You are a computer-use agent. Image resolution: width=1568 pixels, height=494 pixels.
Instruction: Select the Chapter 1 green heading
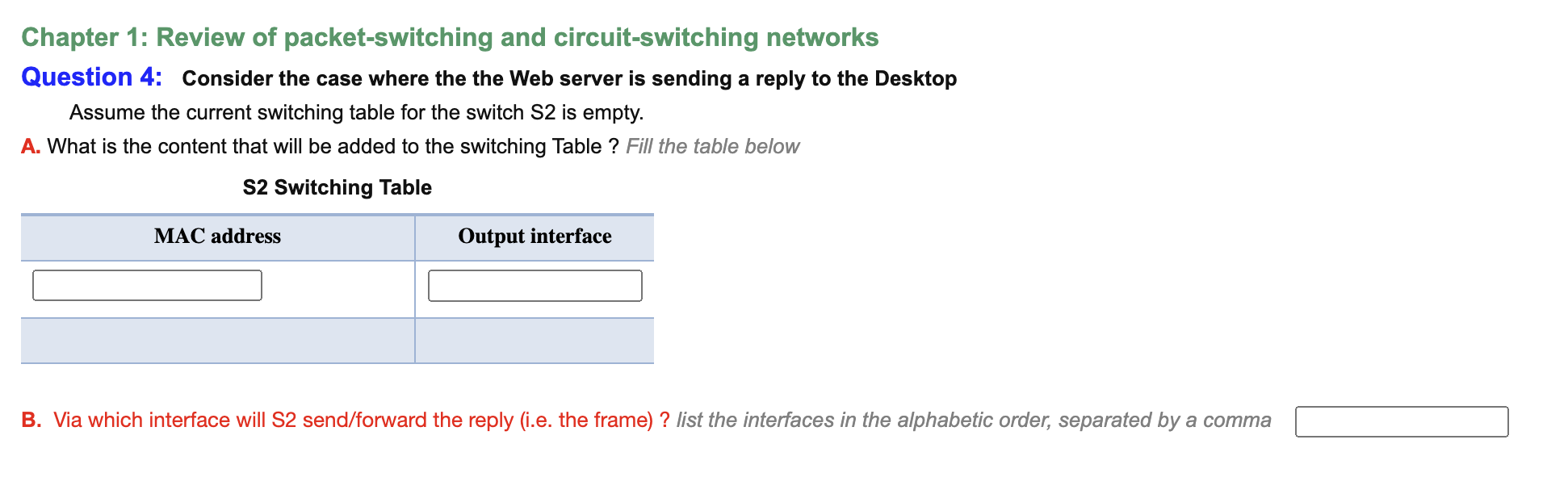pos(450,36)
